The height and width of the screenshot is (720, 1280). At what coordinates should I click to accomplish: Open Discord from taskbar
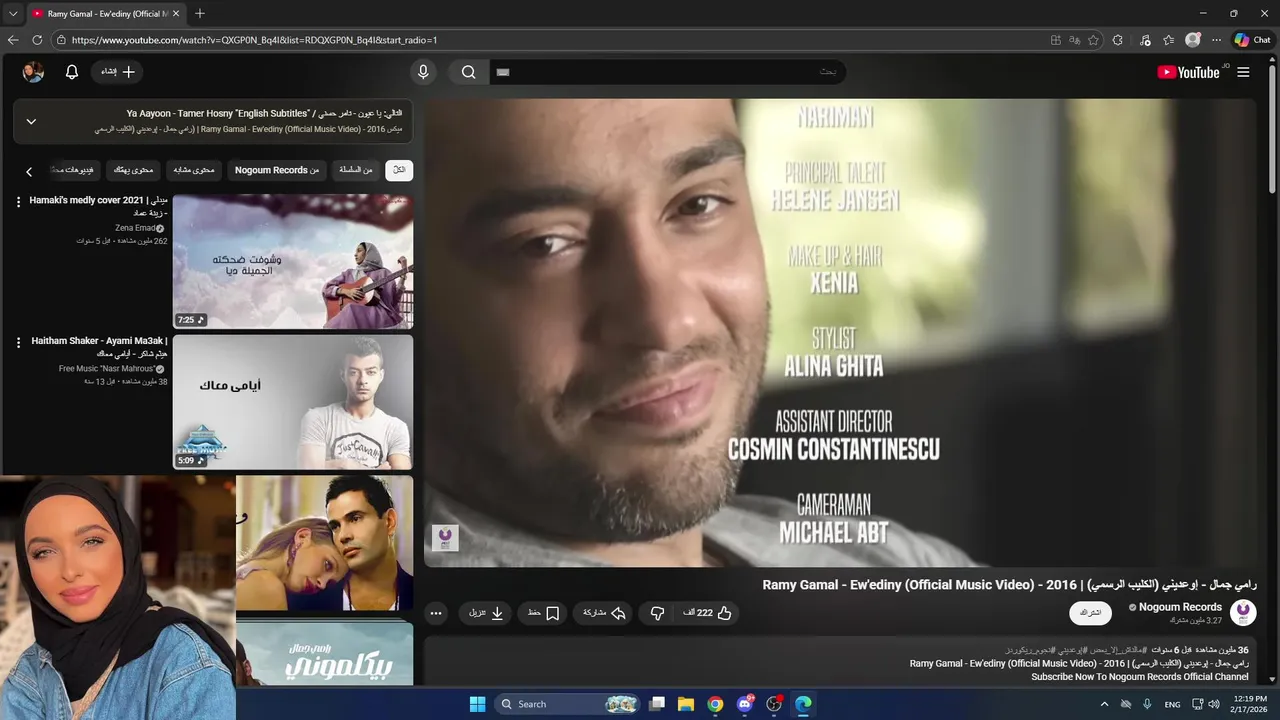coord(745,704)
